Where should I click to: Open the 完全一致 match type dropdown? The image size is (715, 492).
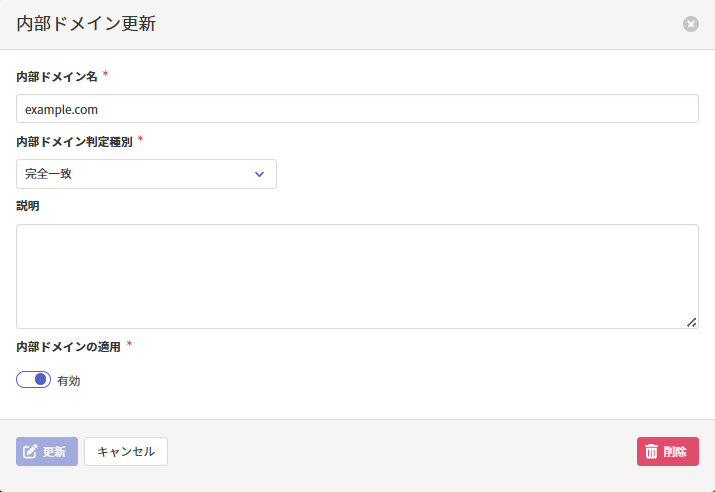(x=146, y=174)
